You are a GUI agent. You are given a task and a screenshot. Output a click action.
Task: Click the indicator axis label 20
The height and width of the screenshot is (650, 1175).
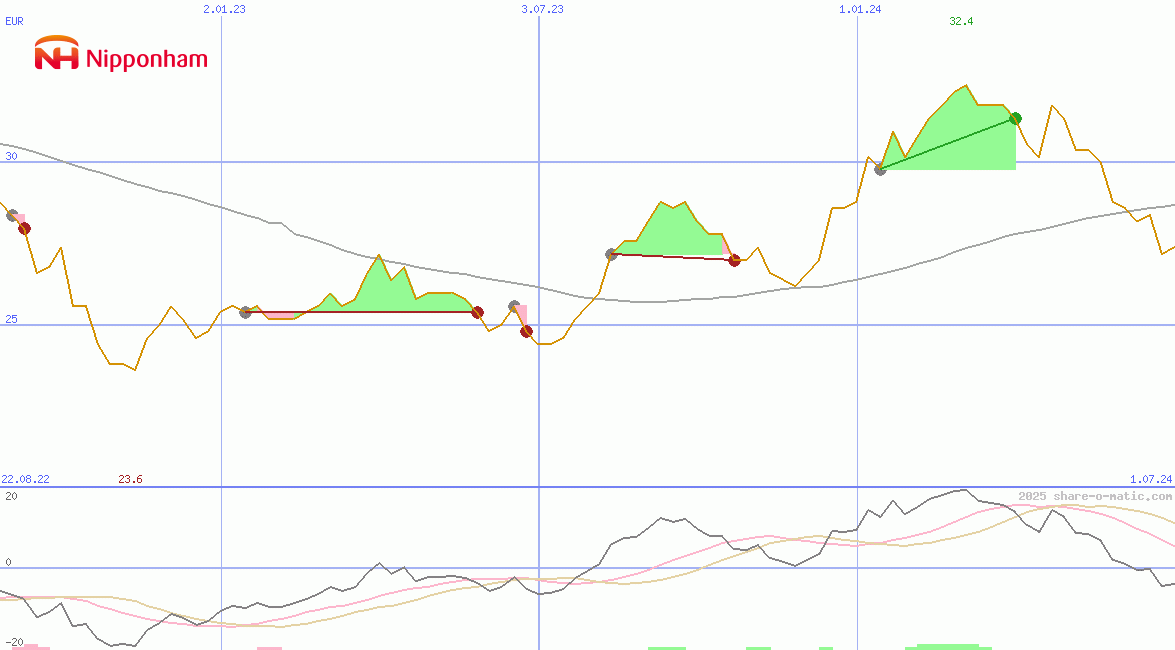pos(11,496)
